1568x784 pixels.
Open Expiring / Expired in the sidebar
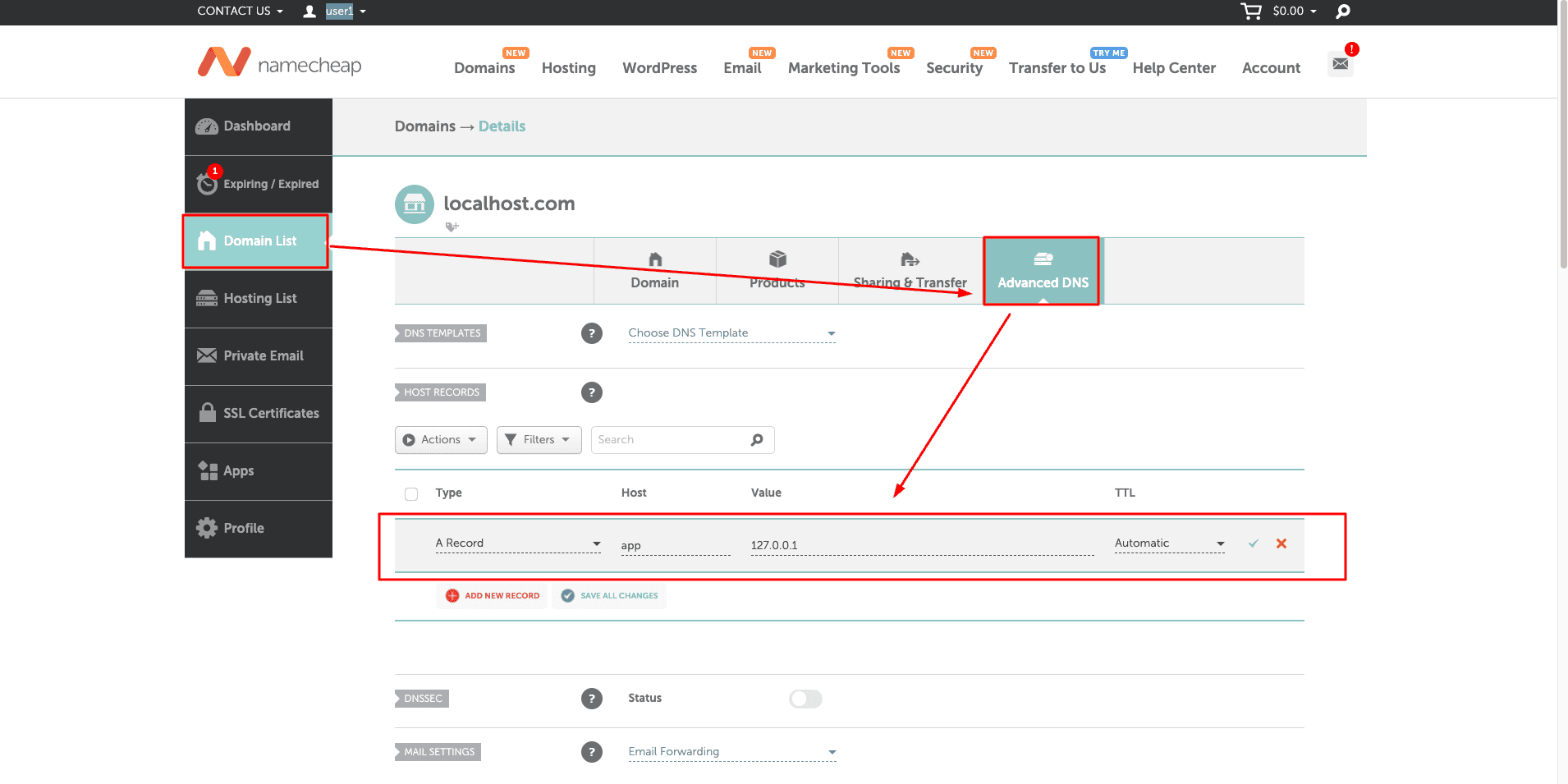[259, 184]
